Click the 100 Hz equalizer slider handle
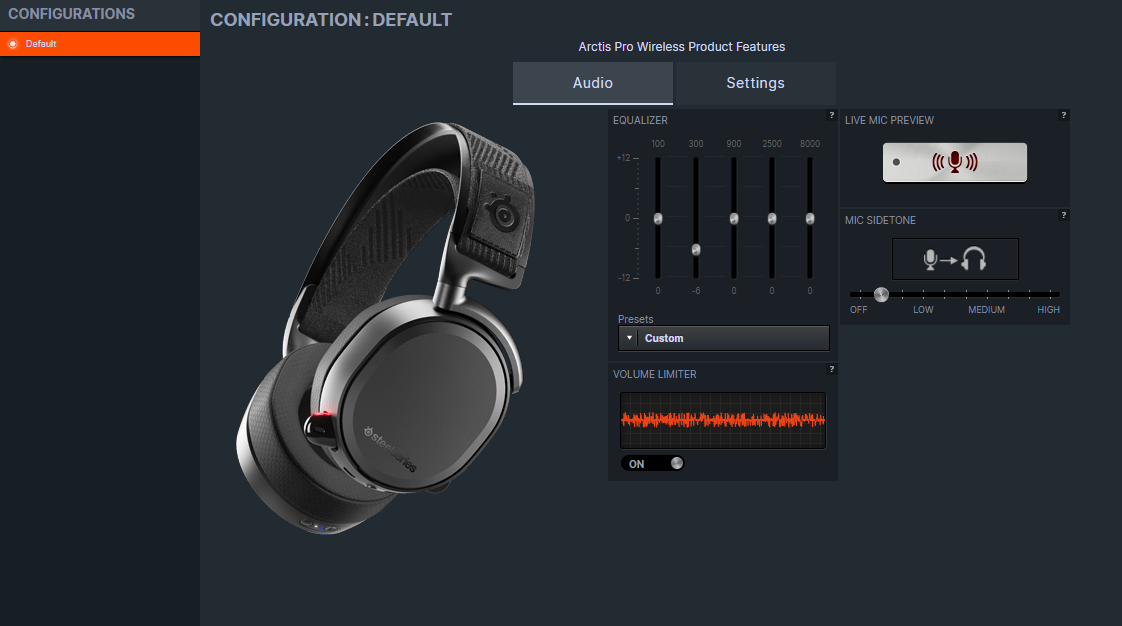Screen dimensions: 1122x626 pyautogui.click(x=658, y=218)
